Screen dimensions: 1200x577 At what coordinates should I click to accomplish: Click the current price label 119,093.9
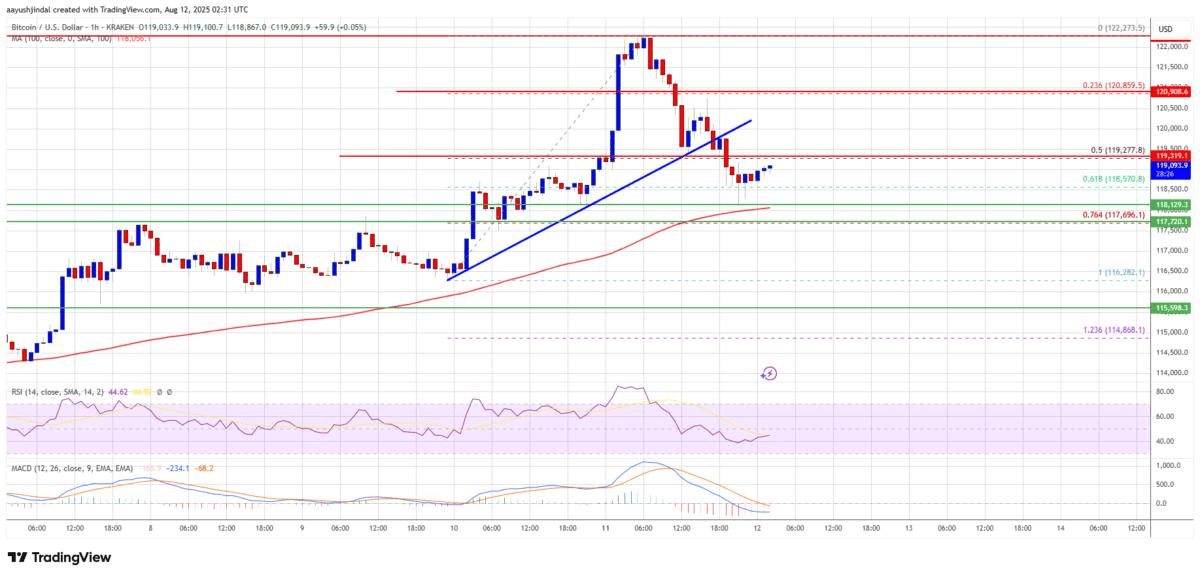(1171, 166)
